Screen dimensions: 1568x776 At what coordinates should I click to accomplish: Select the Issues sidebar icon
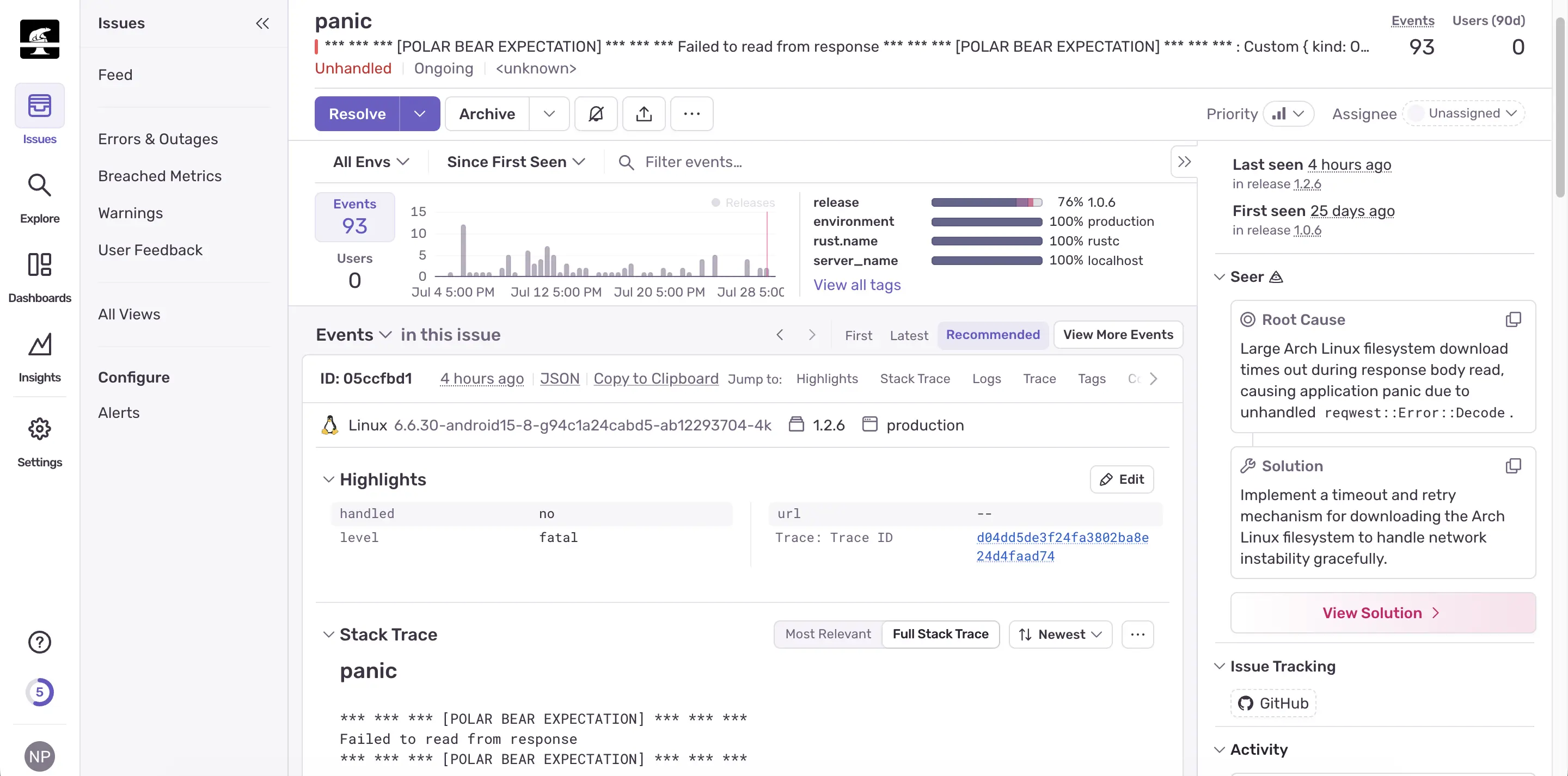coord(40,106)
